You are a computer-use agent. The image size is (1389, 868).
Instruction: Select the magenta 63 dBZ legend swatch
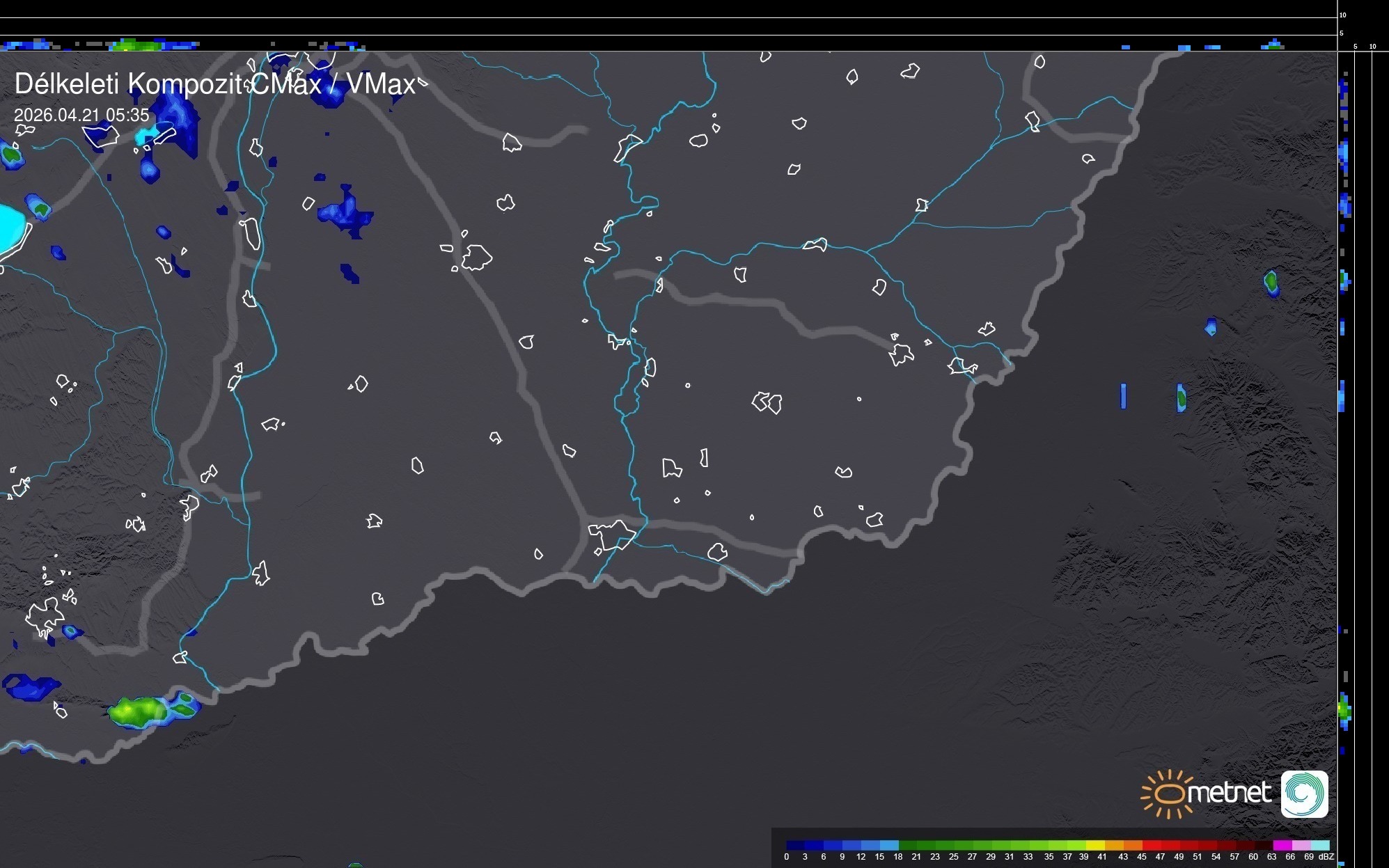[x=1282, y=846]
